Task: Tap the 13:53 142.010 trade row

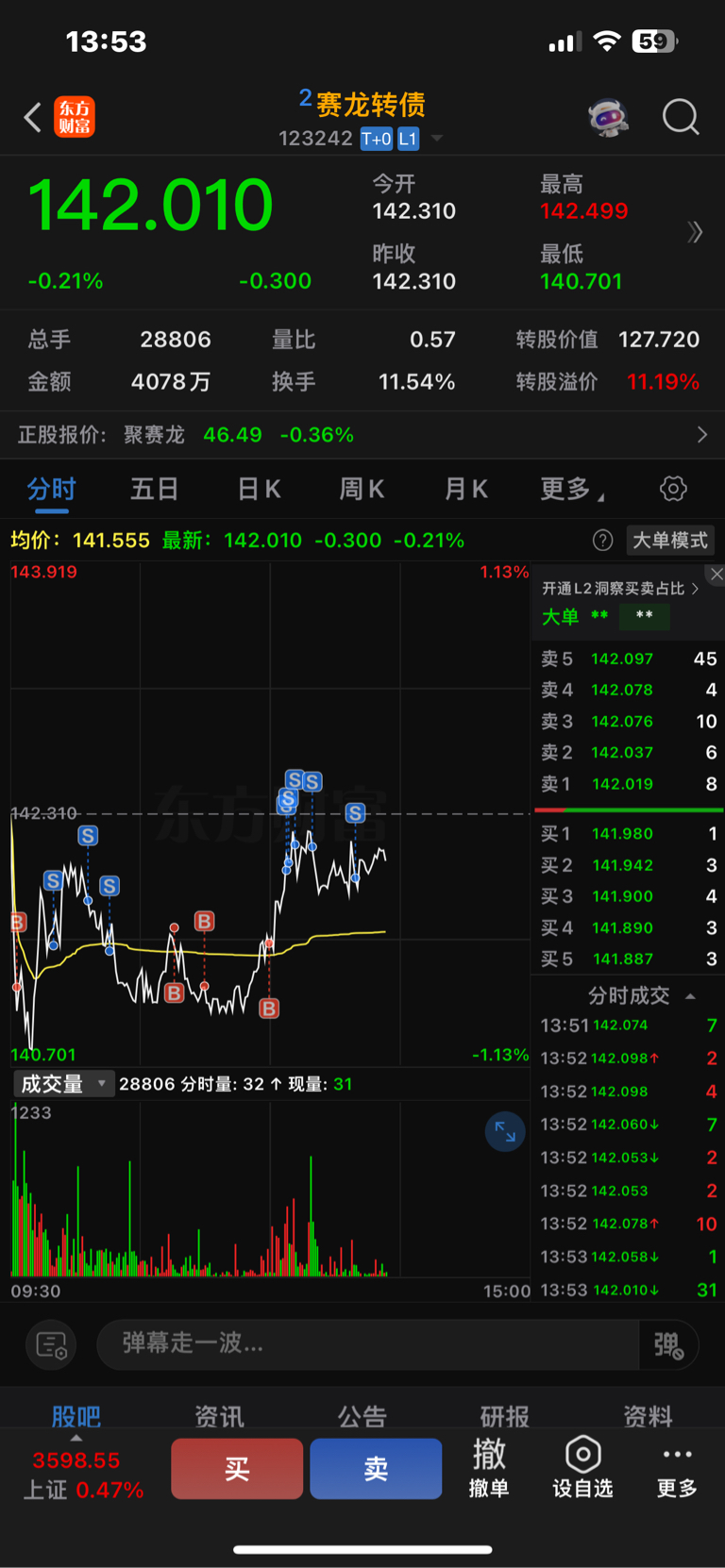Action: 629,1290
